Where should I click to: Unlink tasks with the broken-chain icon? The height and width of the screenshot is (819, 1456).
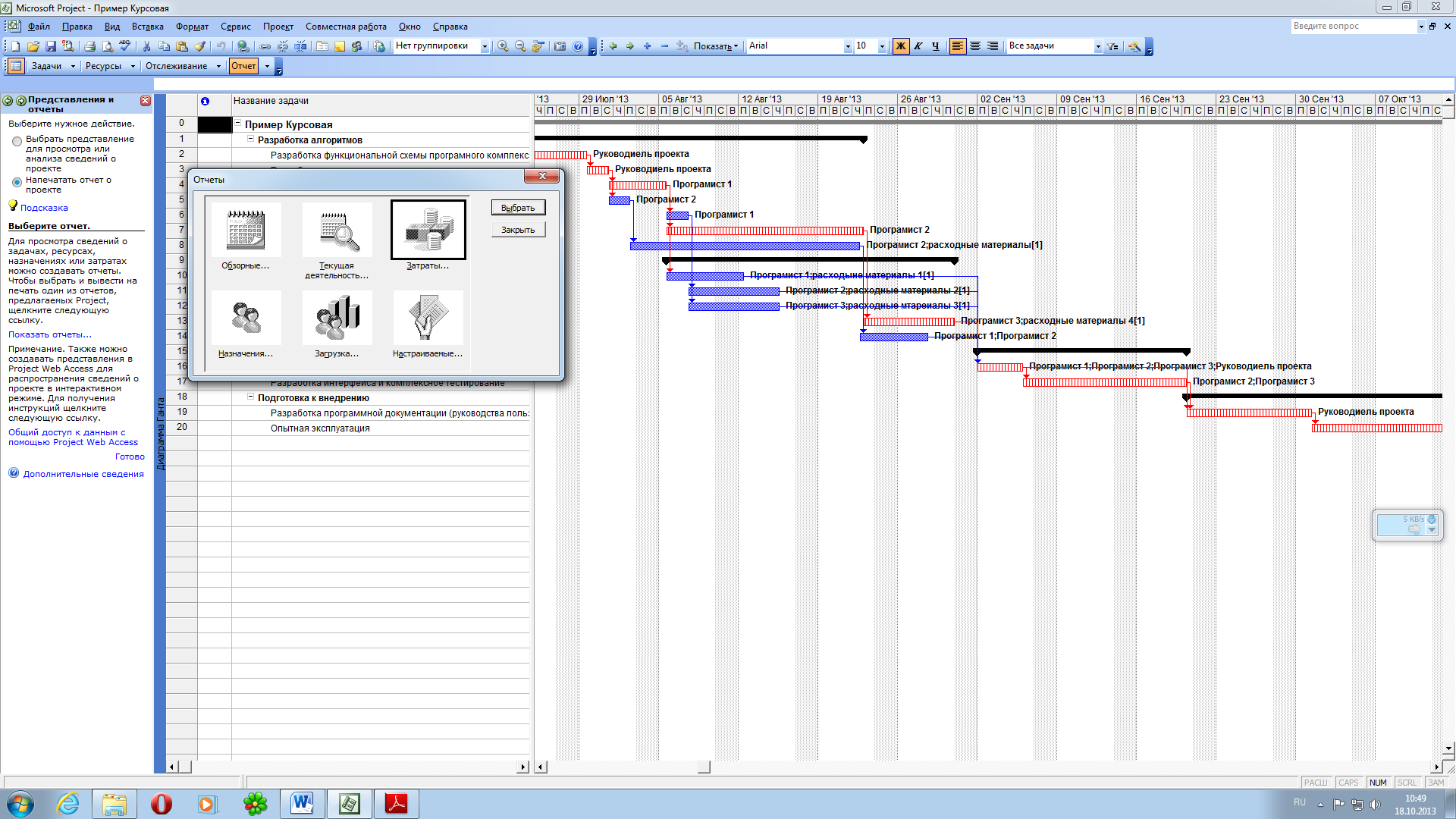tap(283, 46)
